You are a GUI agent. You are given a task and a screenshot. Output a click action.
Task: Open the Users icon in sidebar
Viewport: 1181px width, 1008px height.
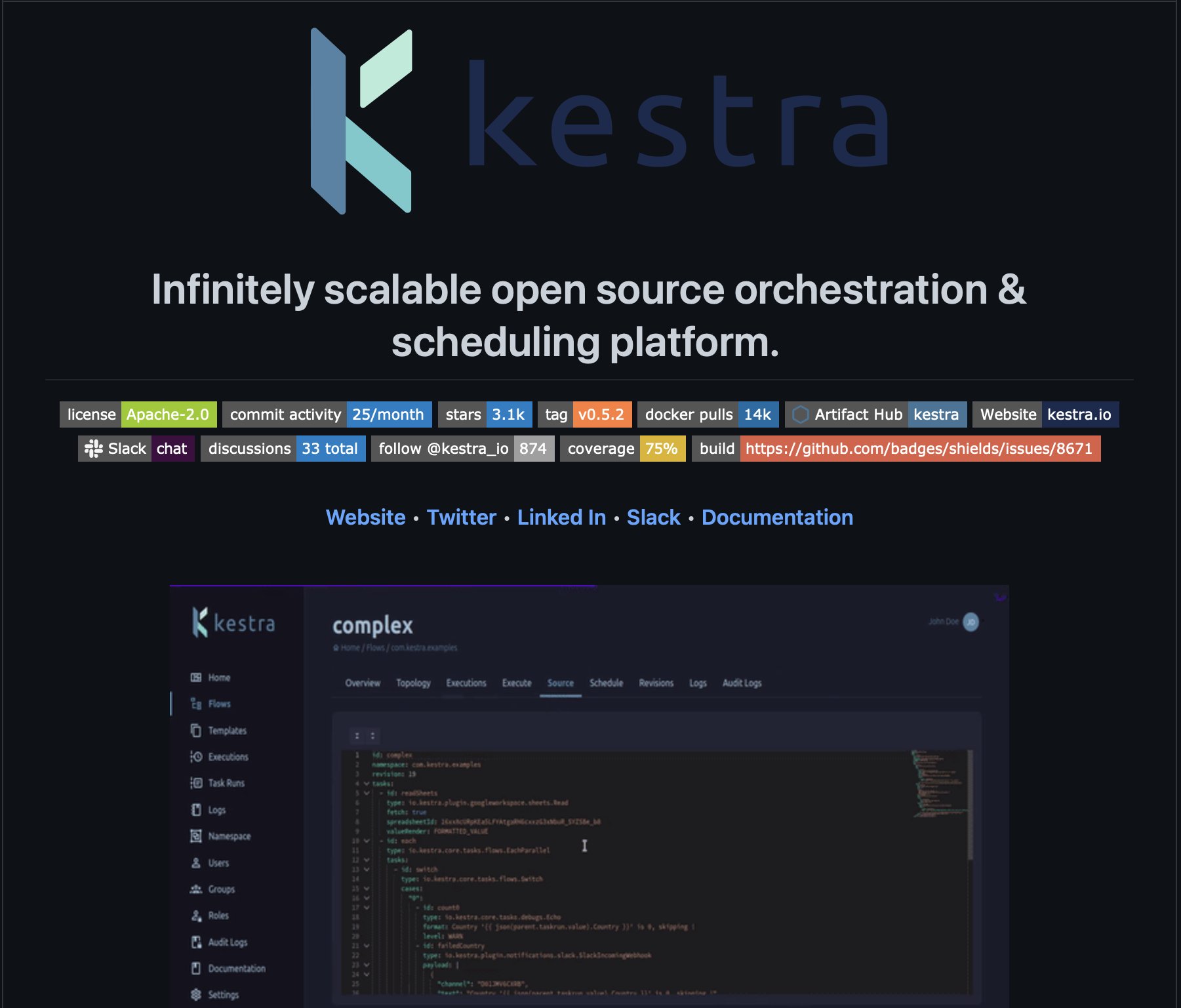click(x=195, y=862)
